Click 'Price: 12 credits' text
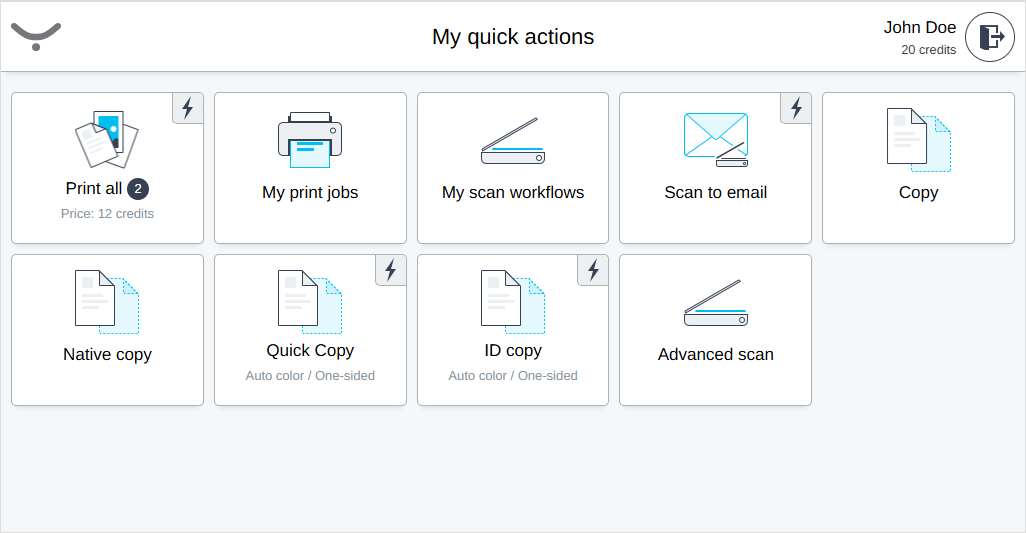 coord(107,214)
